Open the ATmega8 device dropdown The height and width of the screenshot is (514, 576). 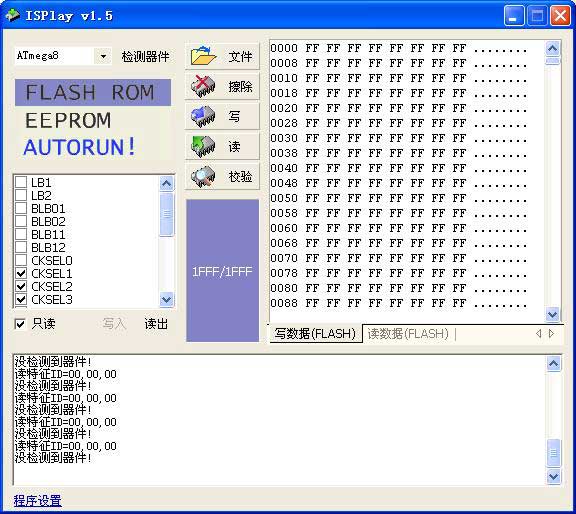[x=103, y=56]
